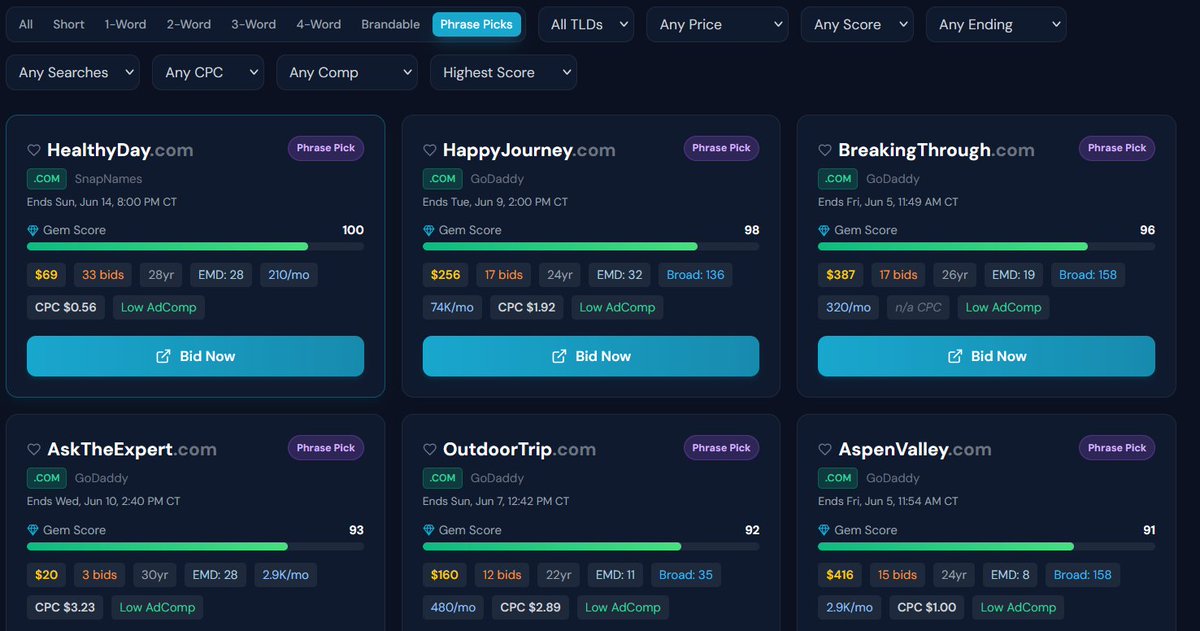Favorite BreakingThrough.com with the heart icon
The width and height of the screenshot is (1200, 631).
[x=825, y=150]
